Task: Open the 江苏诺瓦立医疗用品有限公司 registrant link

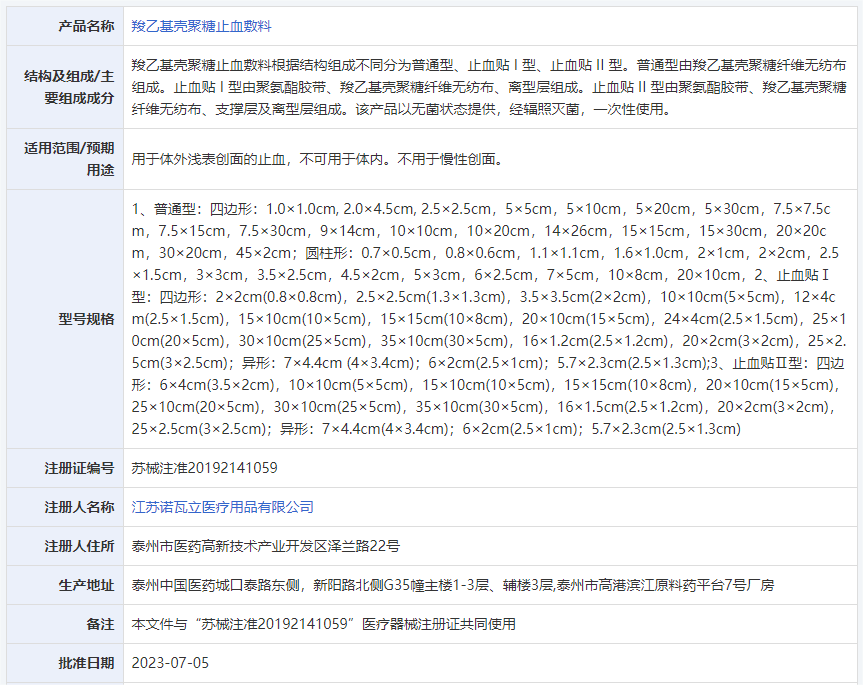Action: point(222,507)
